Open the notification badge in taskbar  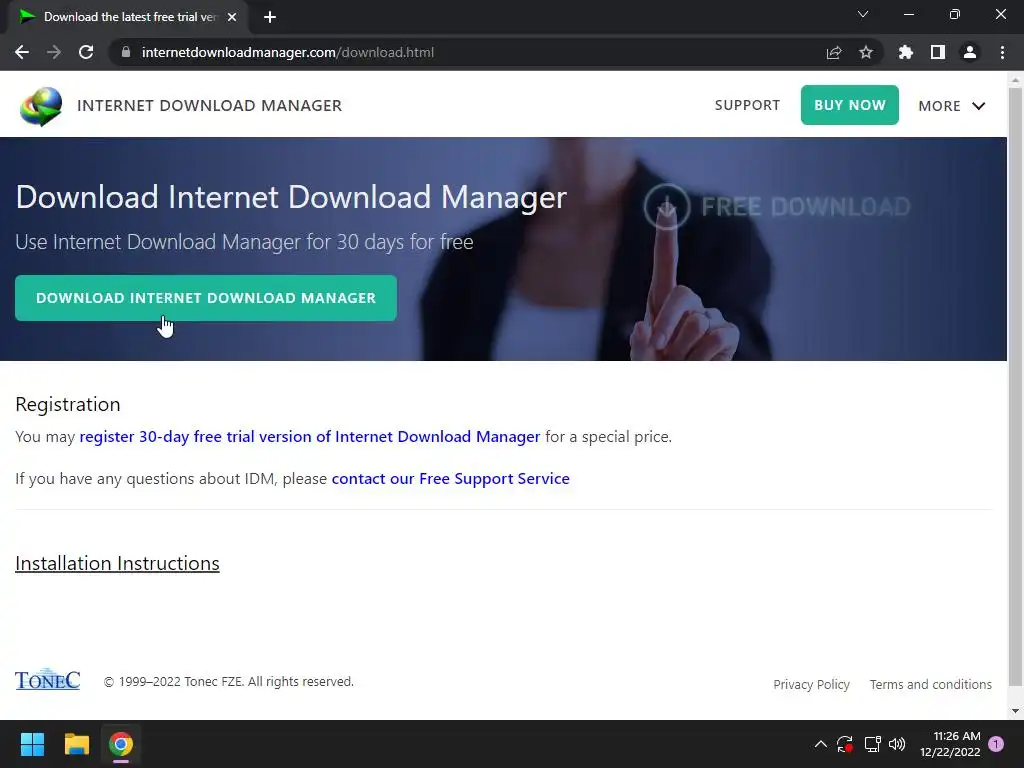pos(996,744)
